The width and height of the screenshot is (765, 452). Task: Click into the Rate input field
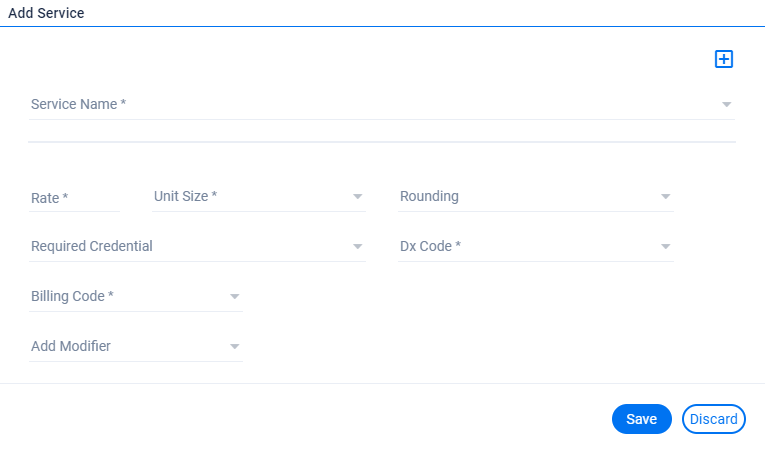click(74, 198)
